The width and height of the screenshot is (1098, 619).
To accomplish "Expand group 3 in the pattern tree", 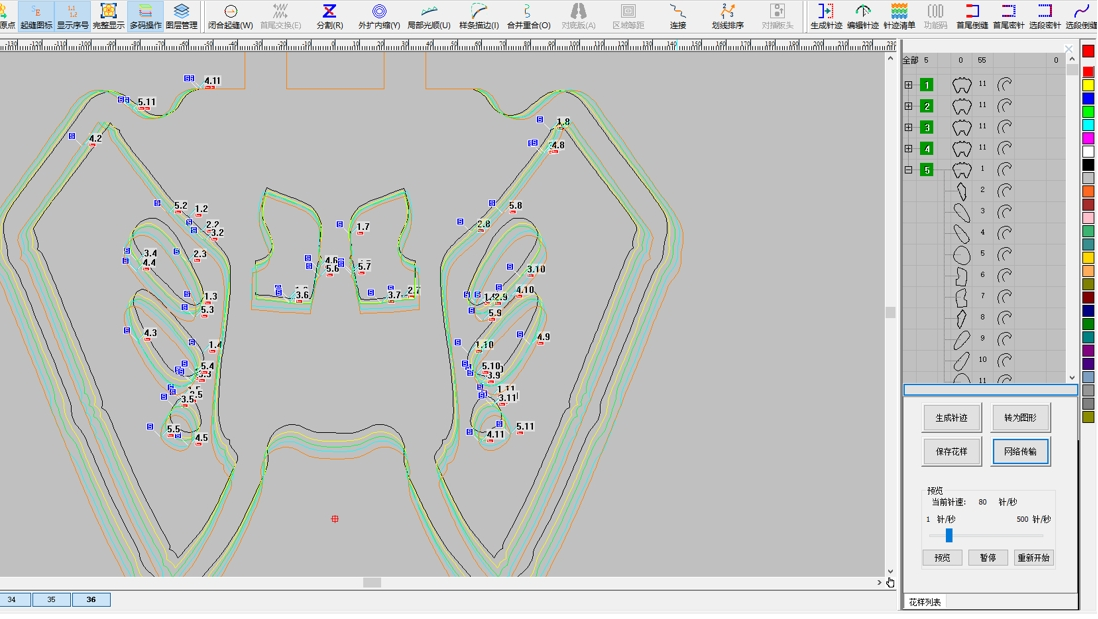I will (x=908, y=128).
